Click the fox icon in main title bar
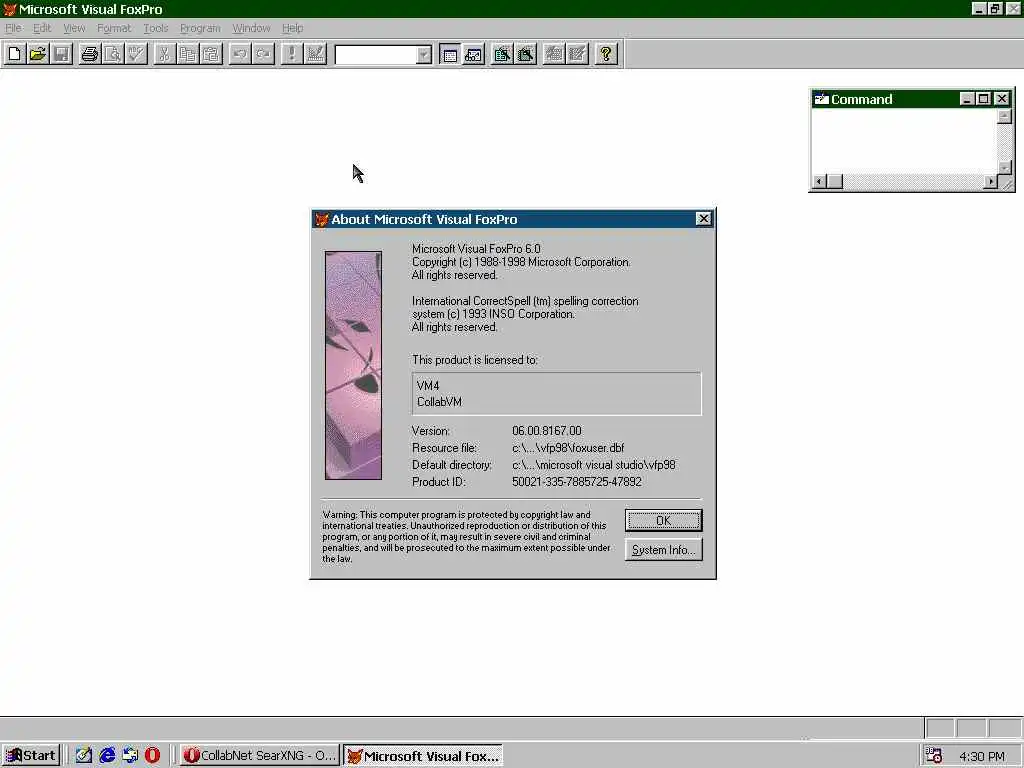Viewport: 1024px width, 768px height. [x=9, y=9]
